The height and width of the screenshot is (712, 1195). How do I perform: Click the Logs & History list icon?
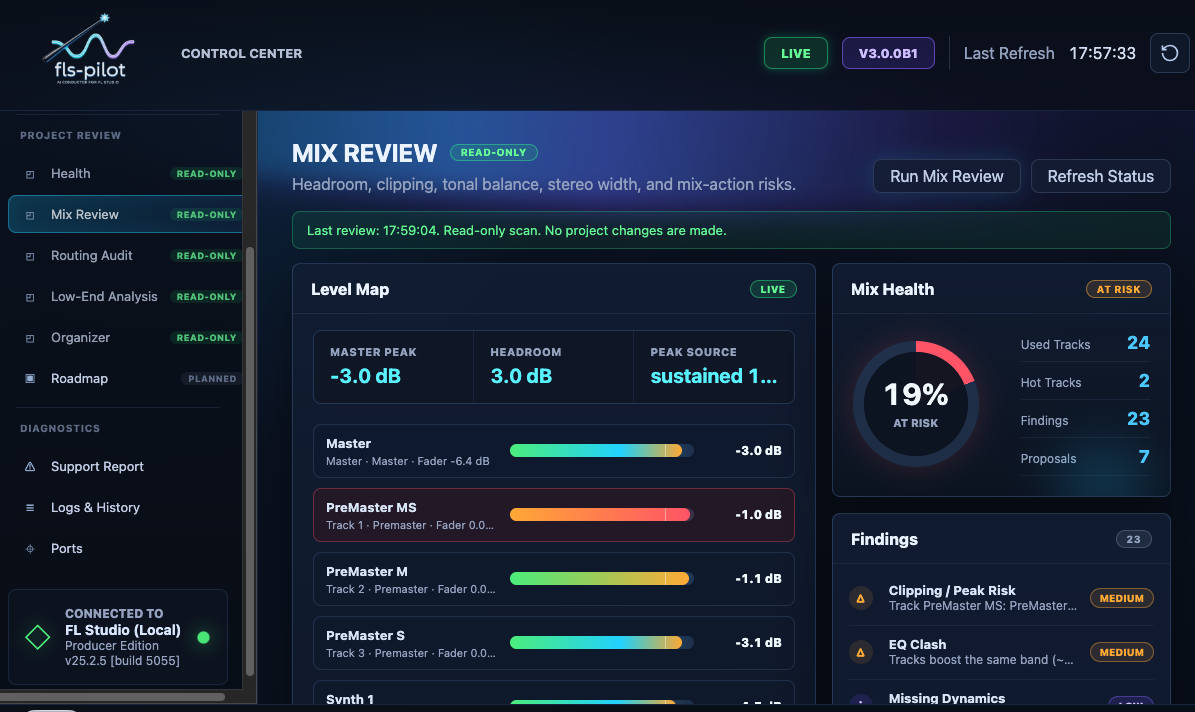click(x=30, y=508)
